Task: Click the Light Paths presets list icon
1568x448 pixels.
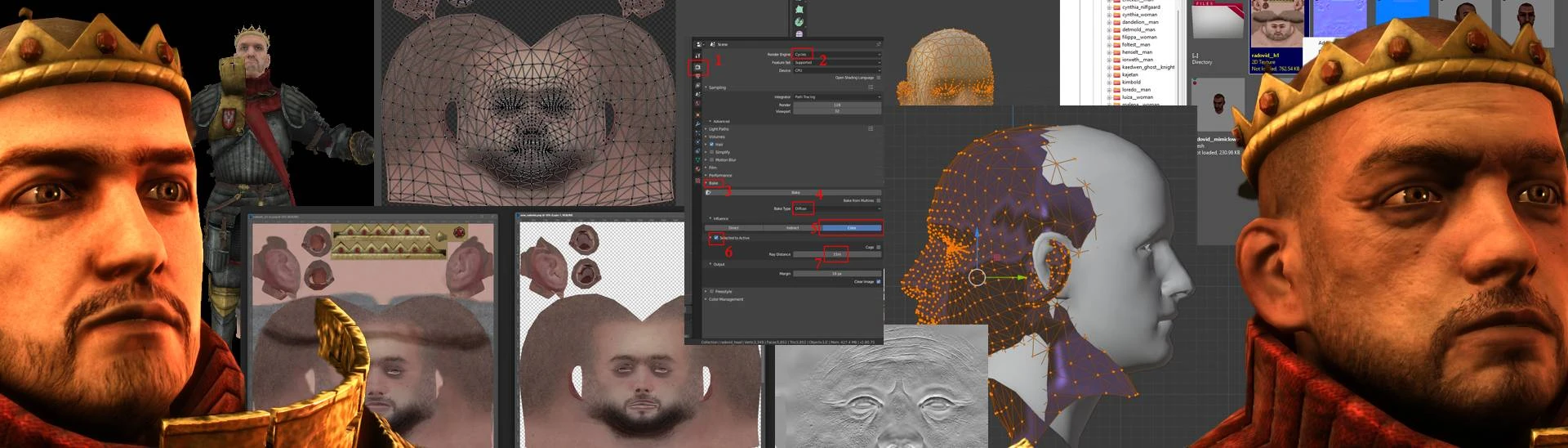Action: click(871, 128)
